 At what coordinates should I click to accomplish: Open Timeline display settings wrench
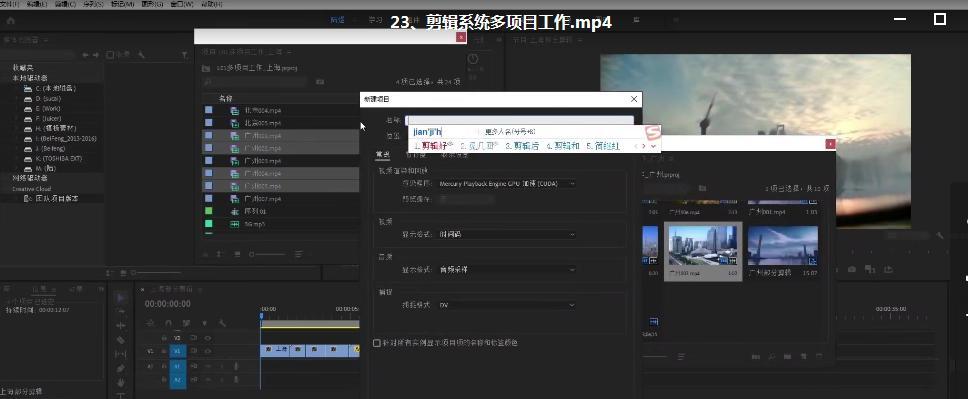(x=222, y=323)
